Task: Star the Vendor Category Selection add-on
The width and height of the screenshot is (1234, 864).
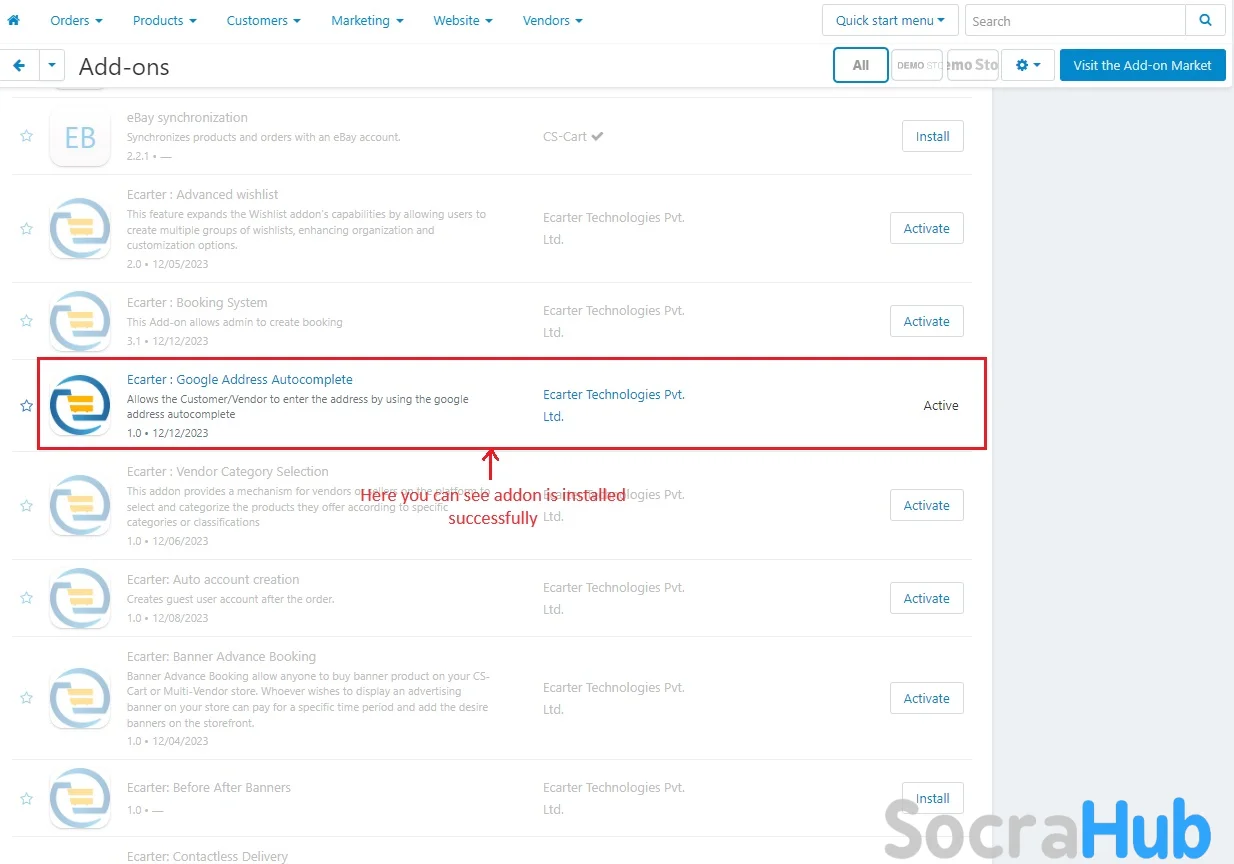Action: pyautogui.click(x=27, y=505)
